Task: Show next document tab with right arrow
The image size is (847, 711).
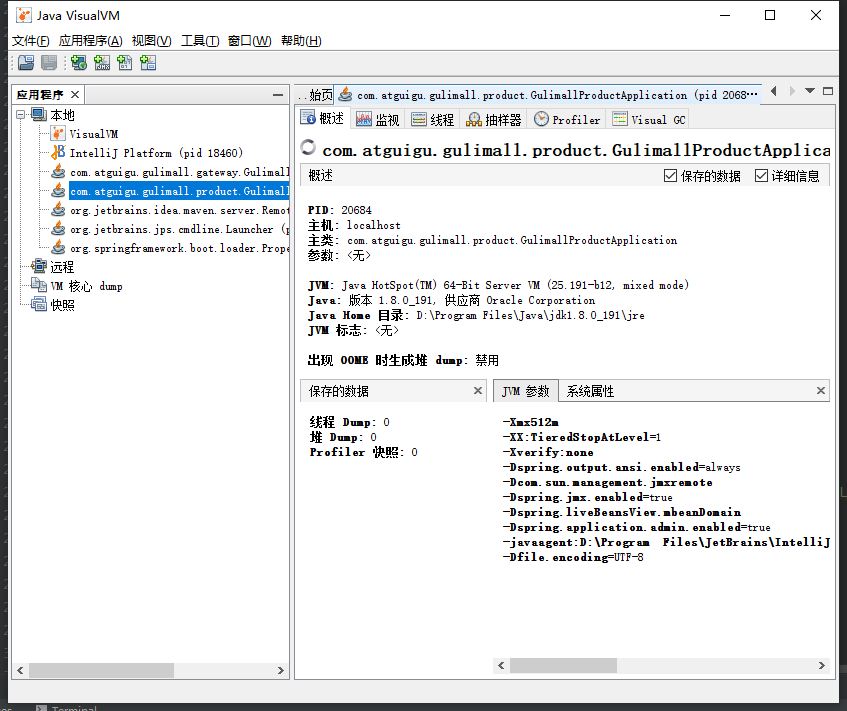Action: tap(792, 91)
